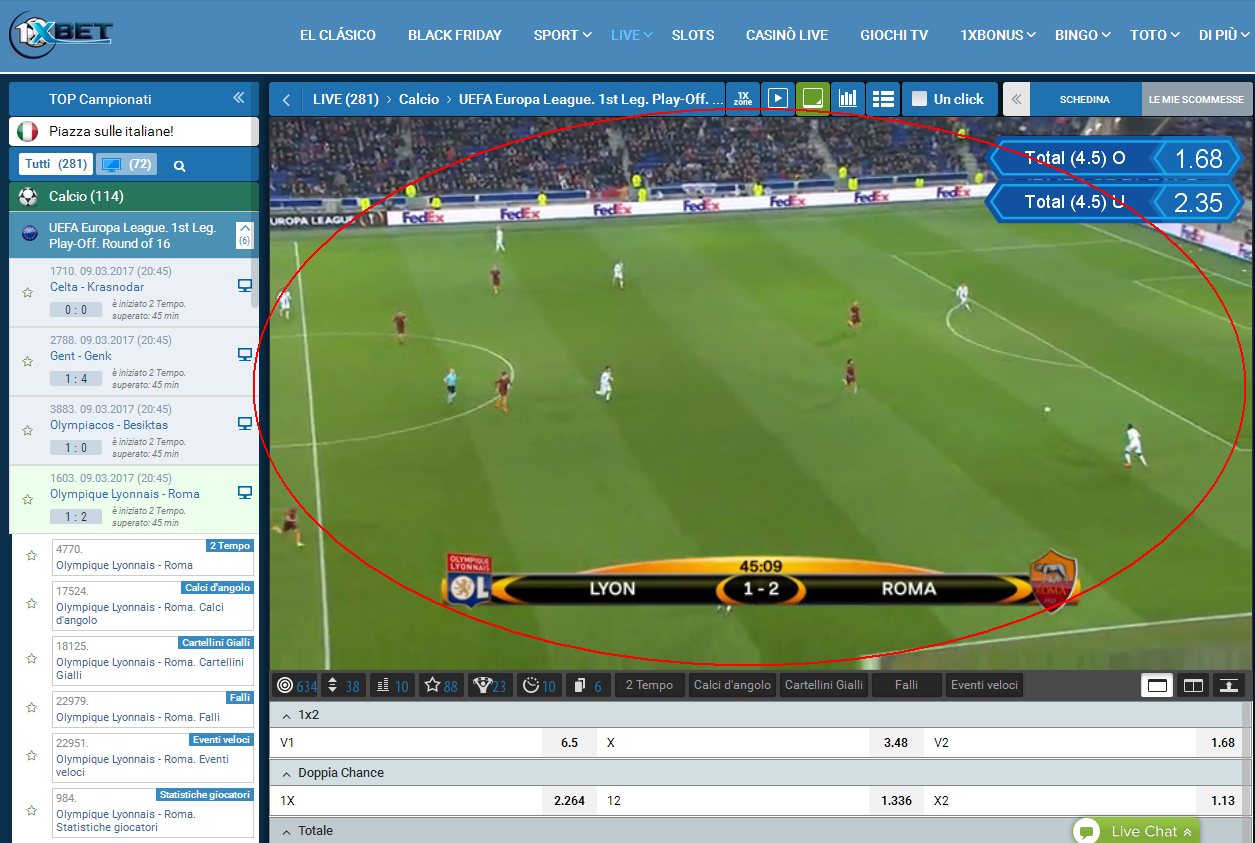Select single-column markets layout

click(x=1158, y=685)
